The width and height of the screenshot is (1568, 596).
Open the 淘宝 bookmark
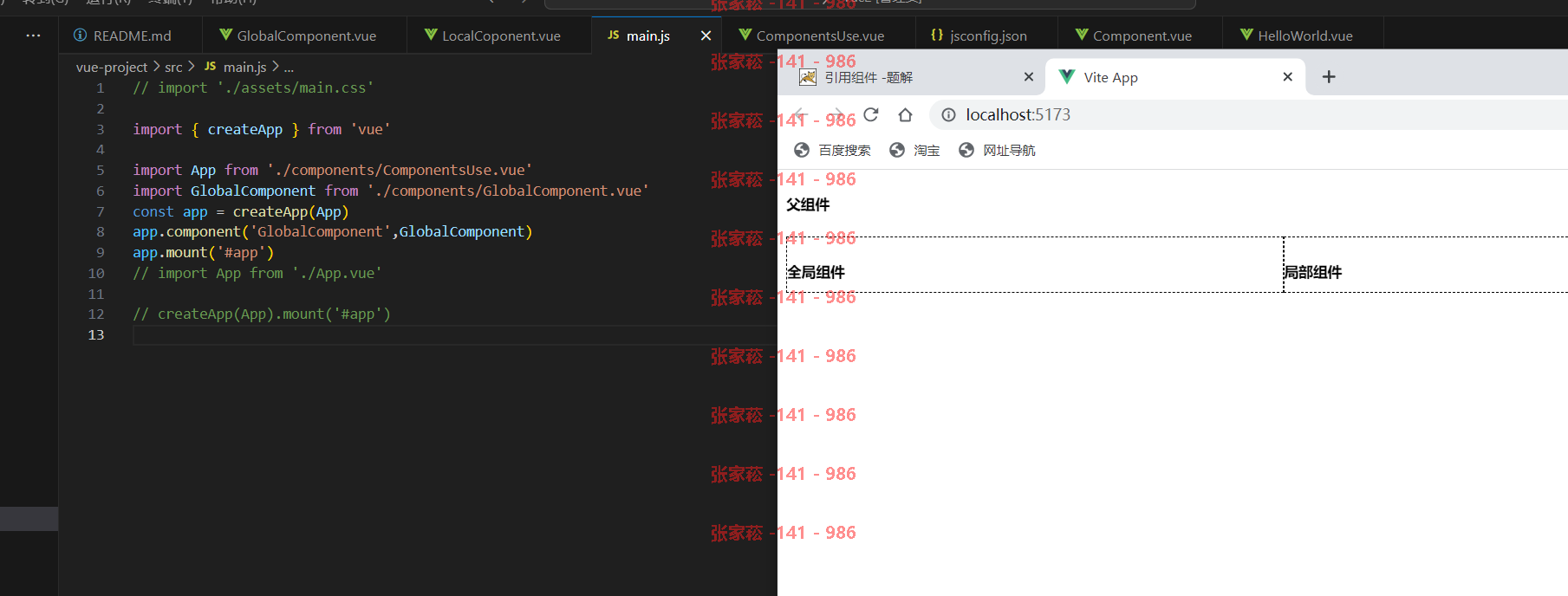914,150
